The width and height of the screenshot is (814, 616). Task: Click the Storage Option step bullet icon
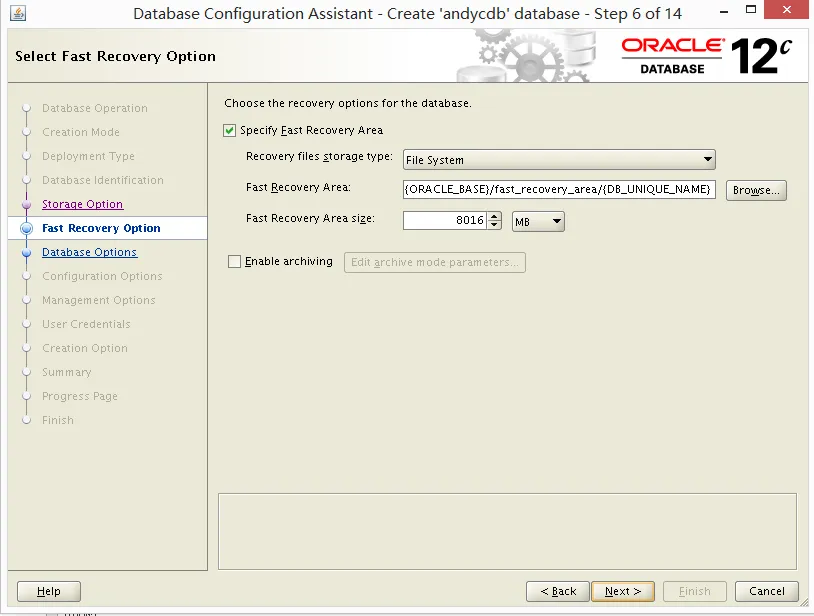[x=26, y=204]
